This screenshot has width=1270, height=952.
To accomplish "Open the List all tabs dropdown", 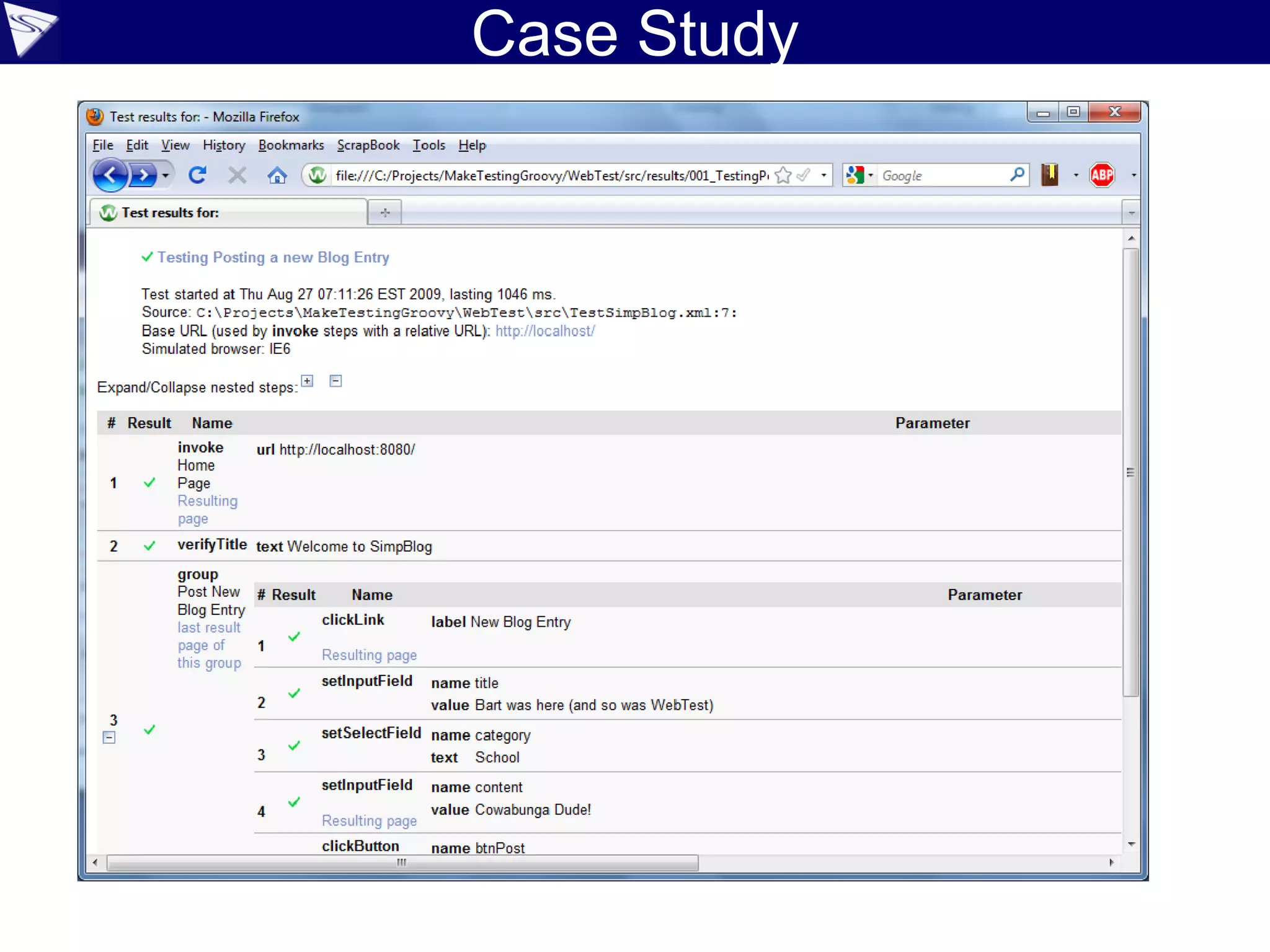I will click(x=1131, y=213).
